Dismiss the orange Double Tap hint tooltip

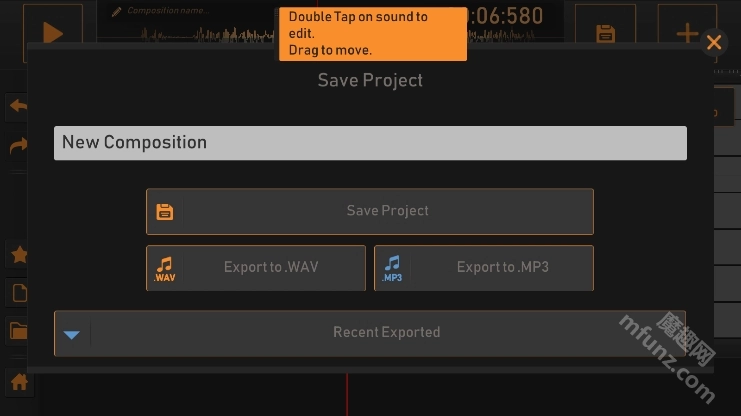372,33
